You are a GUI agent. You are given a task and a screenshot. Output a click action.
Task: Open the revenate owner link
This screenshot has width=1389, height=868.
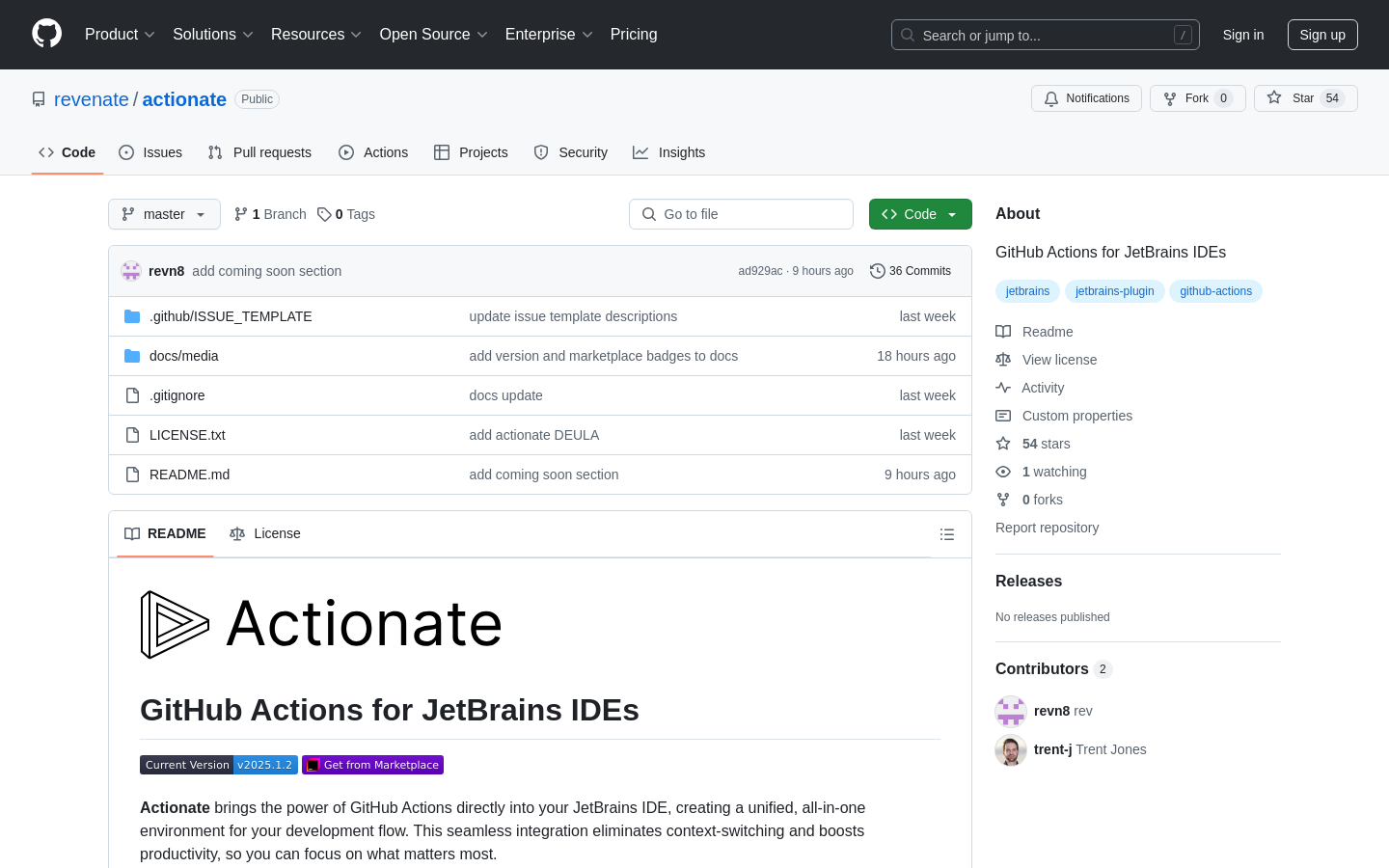92,99
